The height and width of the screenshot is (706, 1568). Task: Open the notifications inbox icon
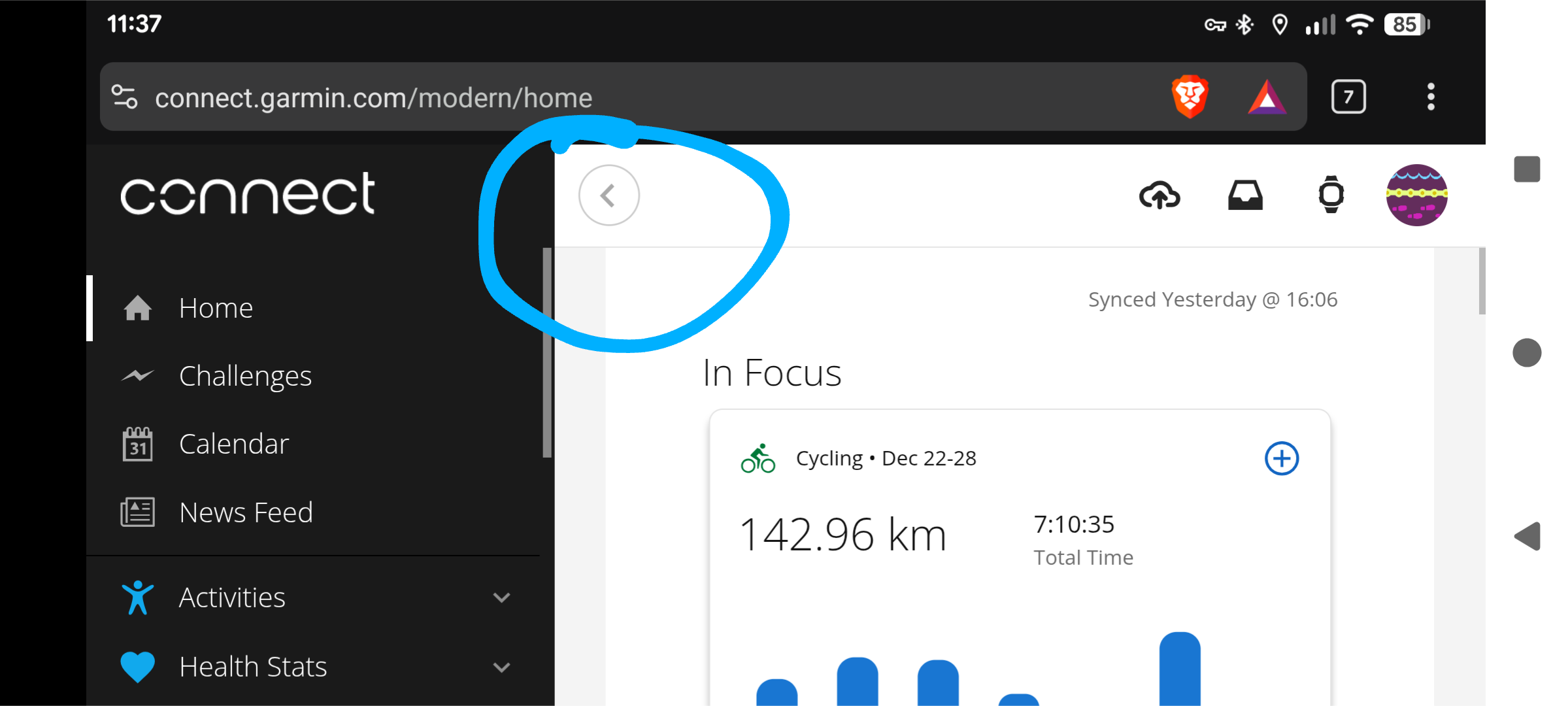point(1245,195)
